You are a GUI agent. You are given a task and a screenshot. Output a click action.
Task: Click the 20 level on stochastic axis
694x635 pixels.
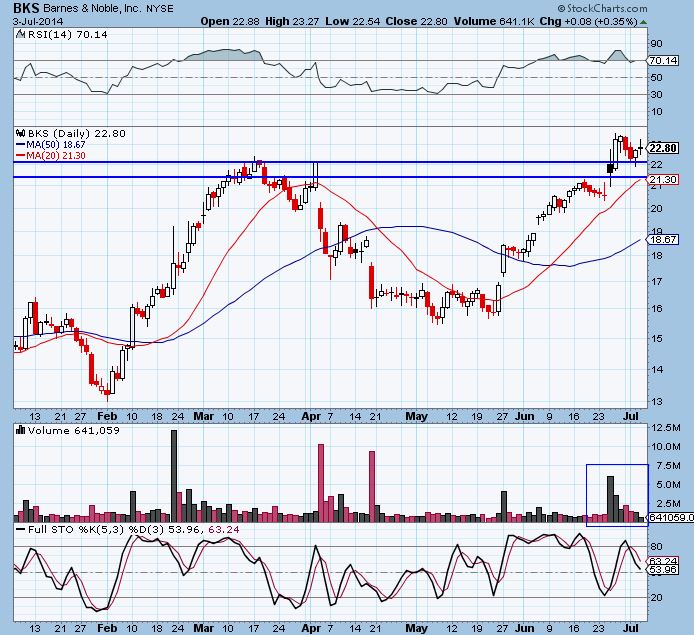[x=656, y=598]
